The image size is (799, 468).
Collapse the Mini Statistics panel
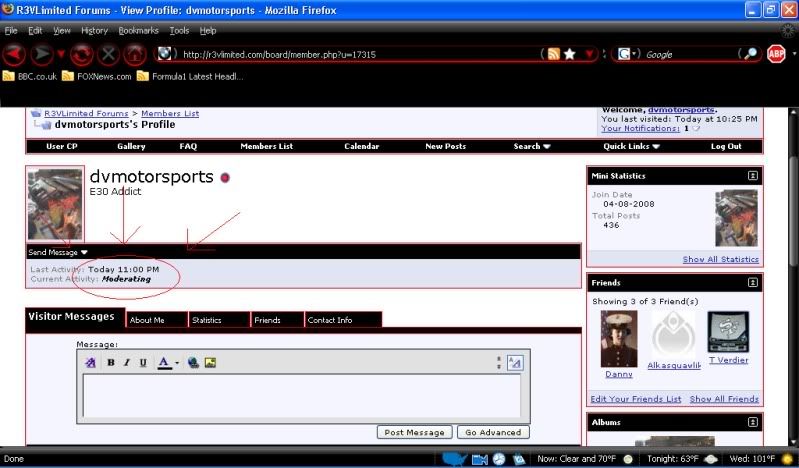click(x=753, y=176)
